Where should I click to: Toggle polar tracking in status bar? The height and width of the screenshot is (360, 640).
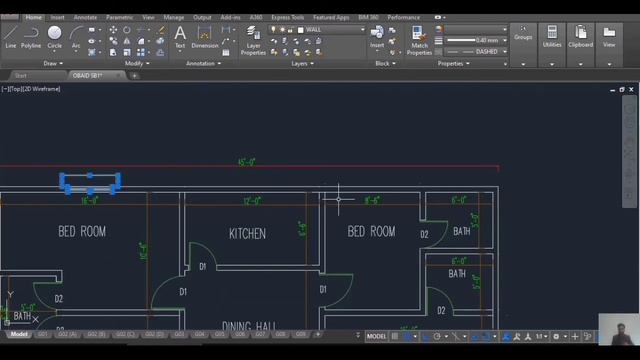[x=437, y=336]
